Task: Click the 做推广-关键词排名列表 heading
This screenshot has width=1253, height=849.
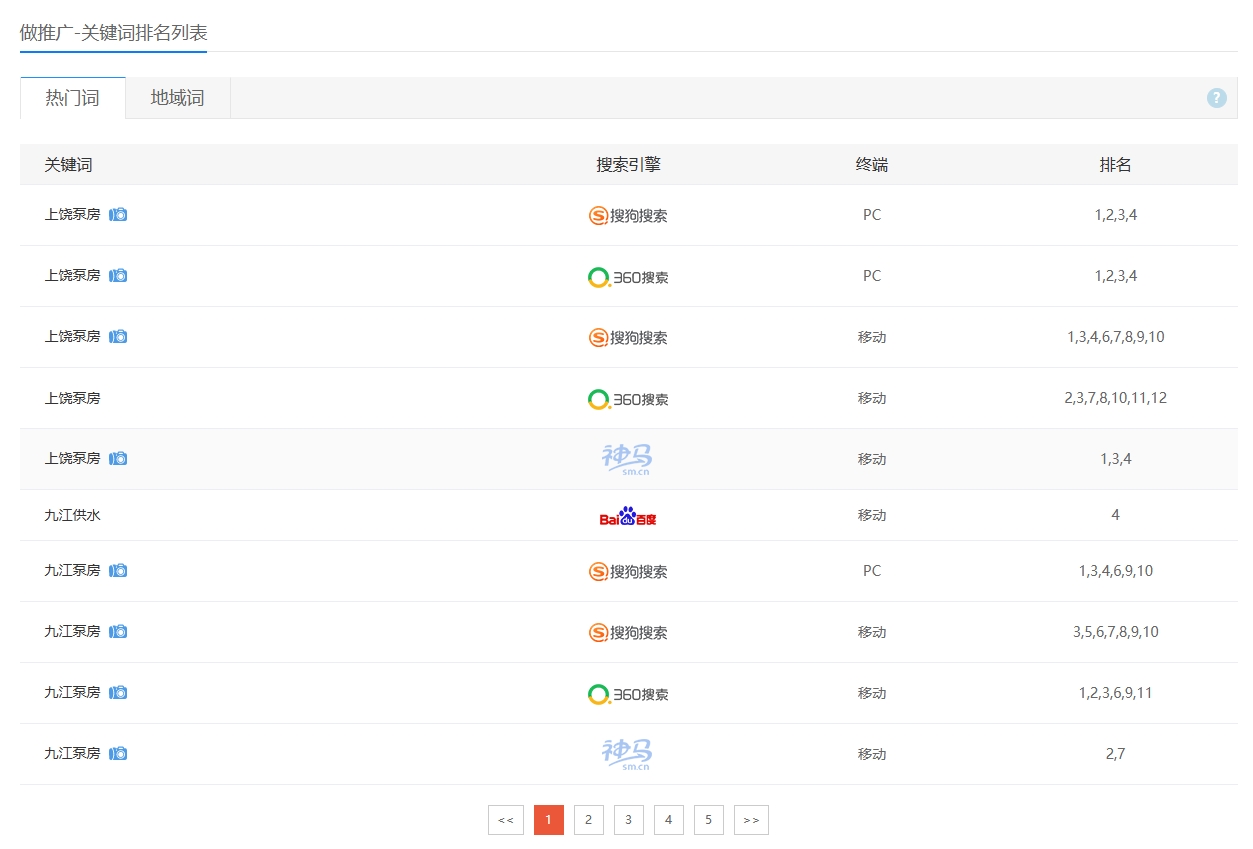Action: [x=114, y=32]
